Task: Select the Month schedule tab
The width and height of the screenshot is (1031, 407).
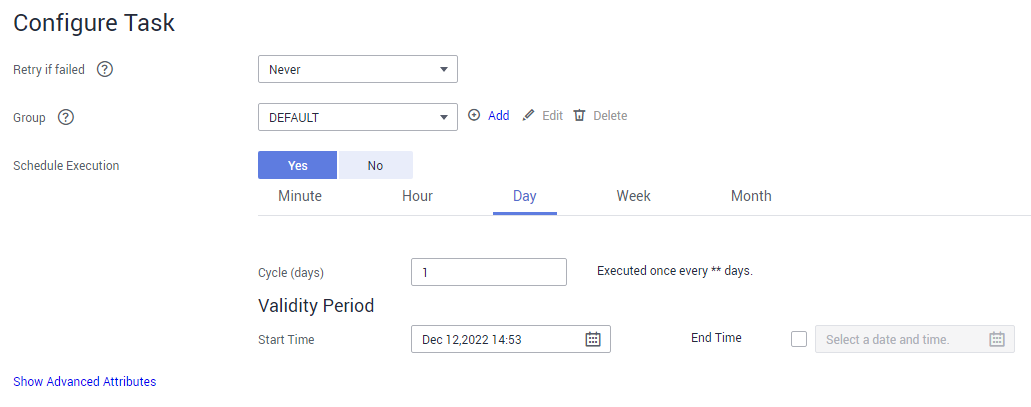Action: click(x=751, y=196)
